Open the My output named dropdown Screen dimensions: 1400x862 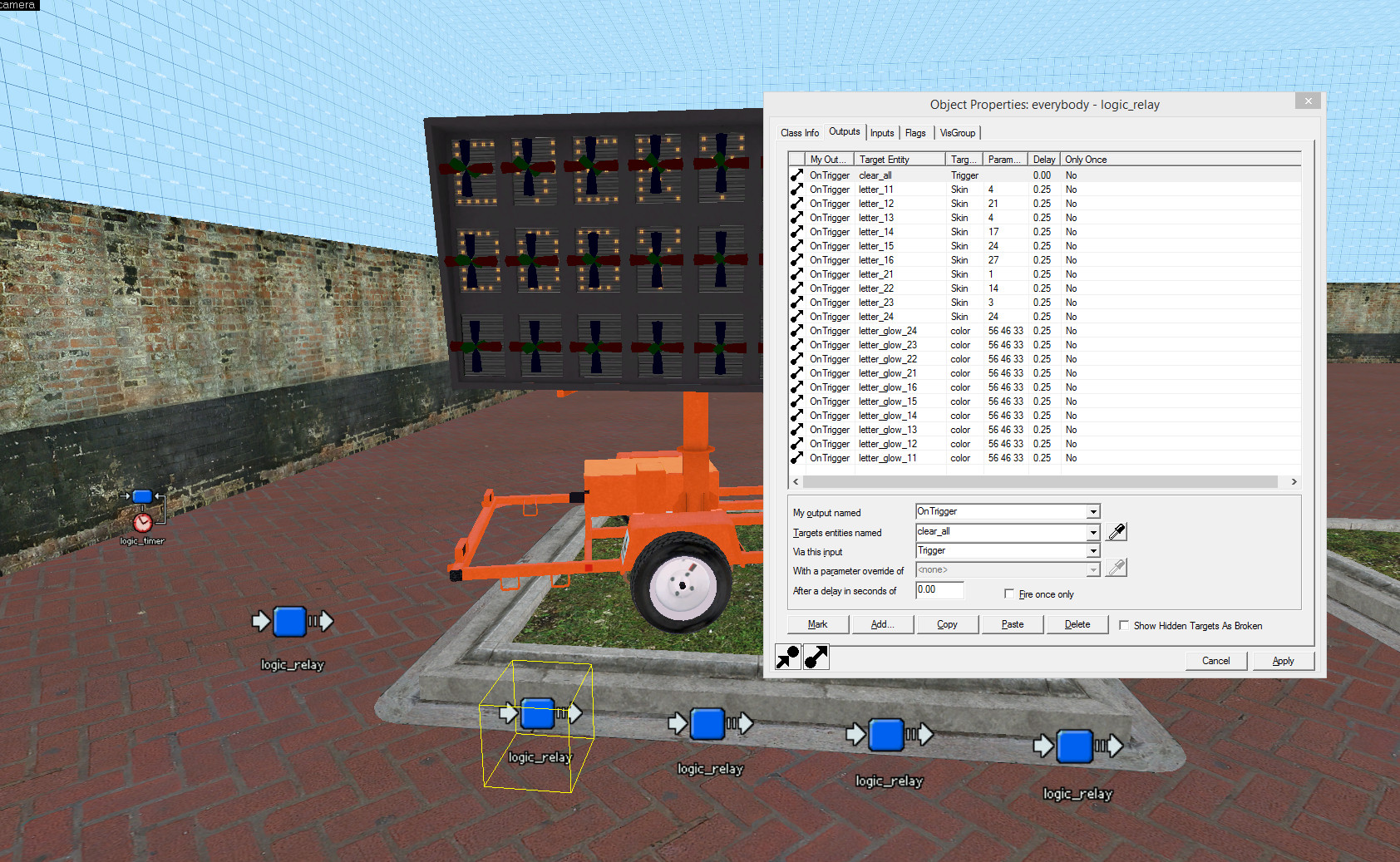click(1093, 512)
